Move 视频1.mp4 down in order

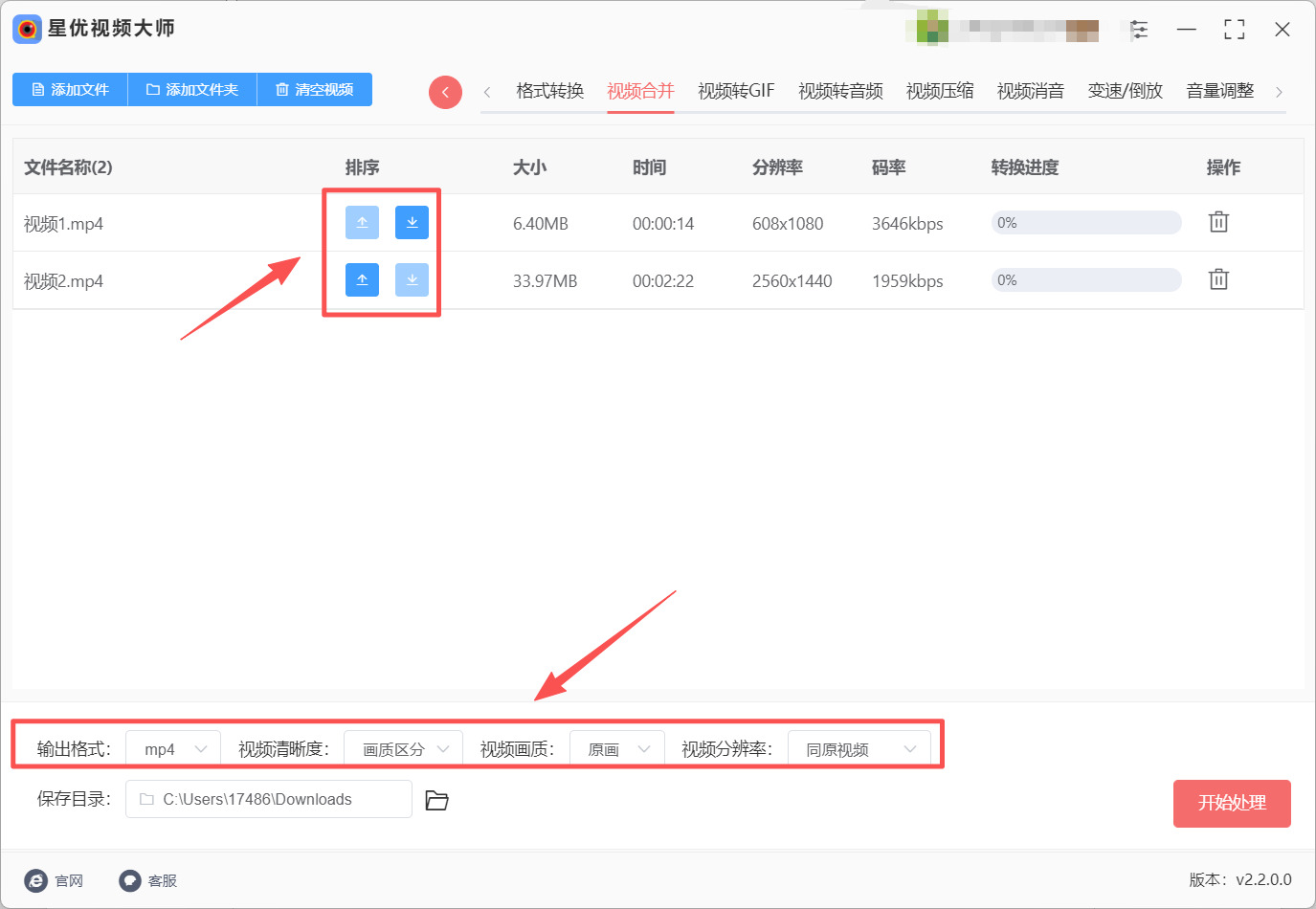[x=412, y=222]
